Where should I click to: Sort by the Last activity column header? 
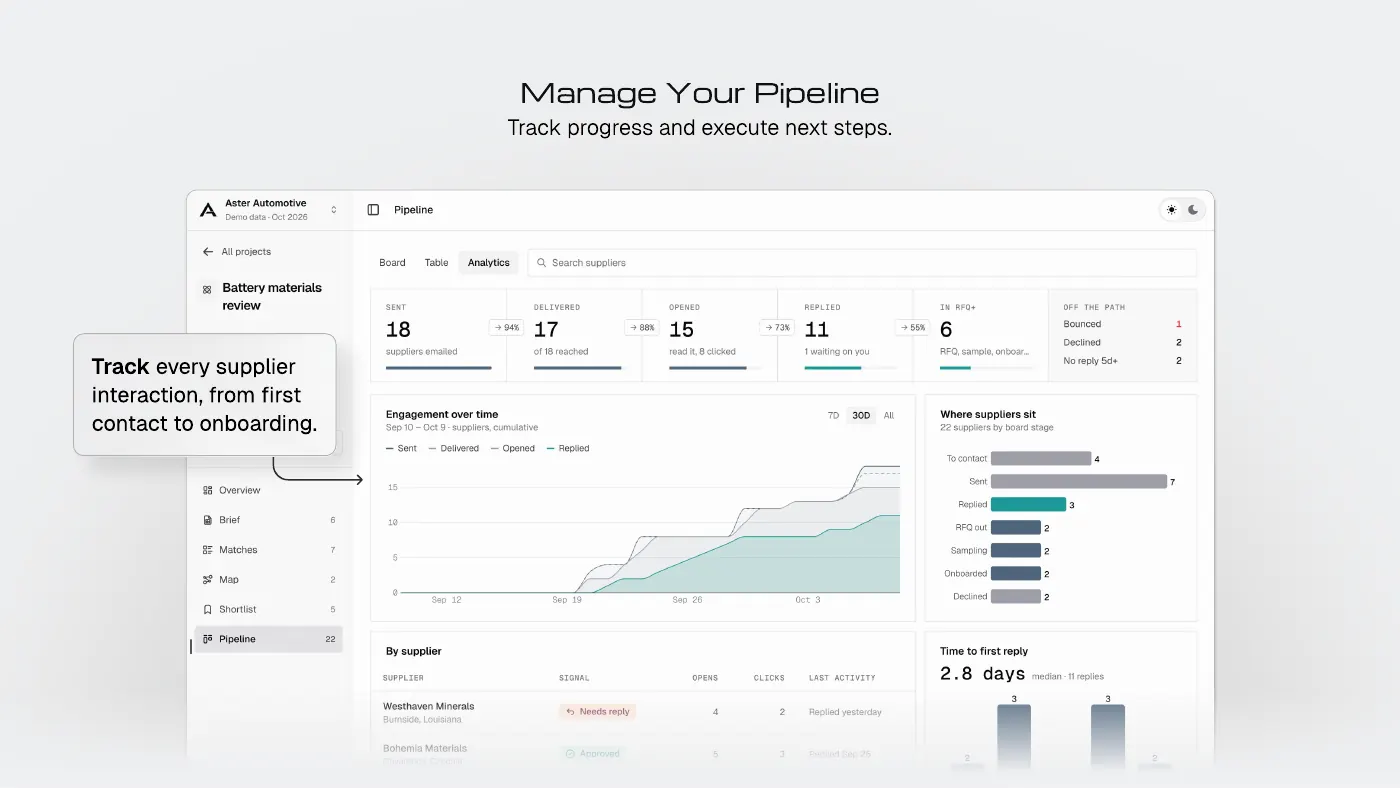(x=842, y=678)
